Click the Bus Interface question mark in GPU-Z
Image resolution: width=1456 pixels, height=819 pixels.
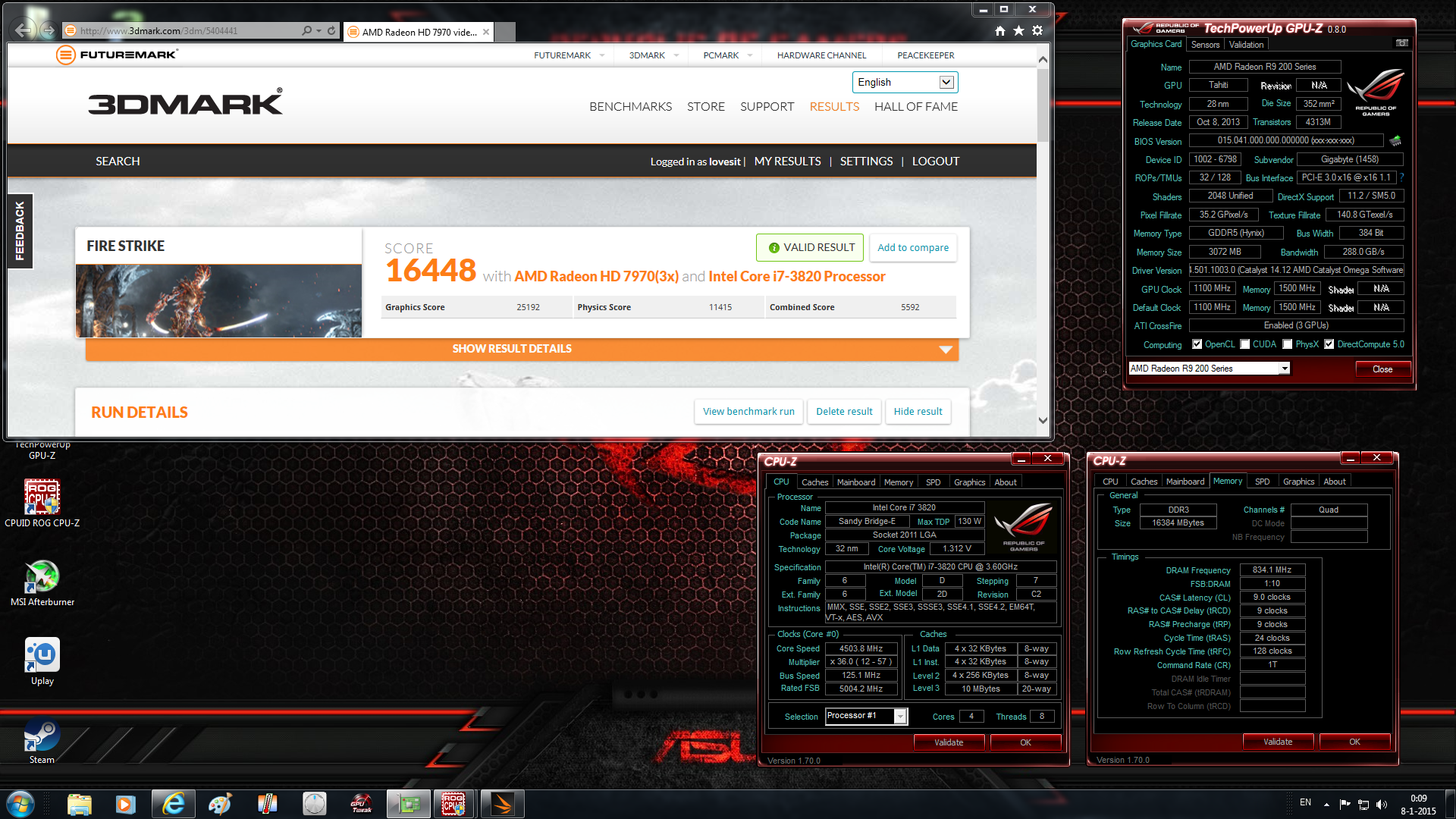click(x=1402, y=177)
